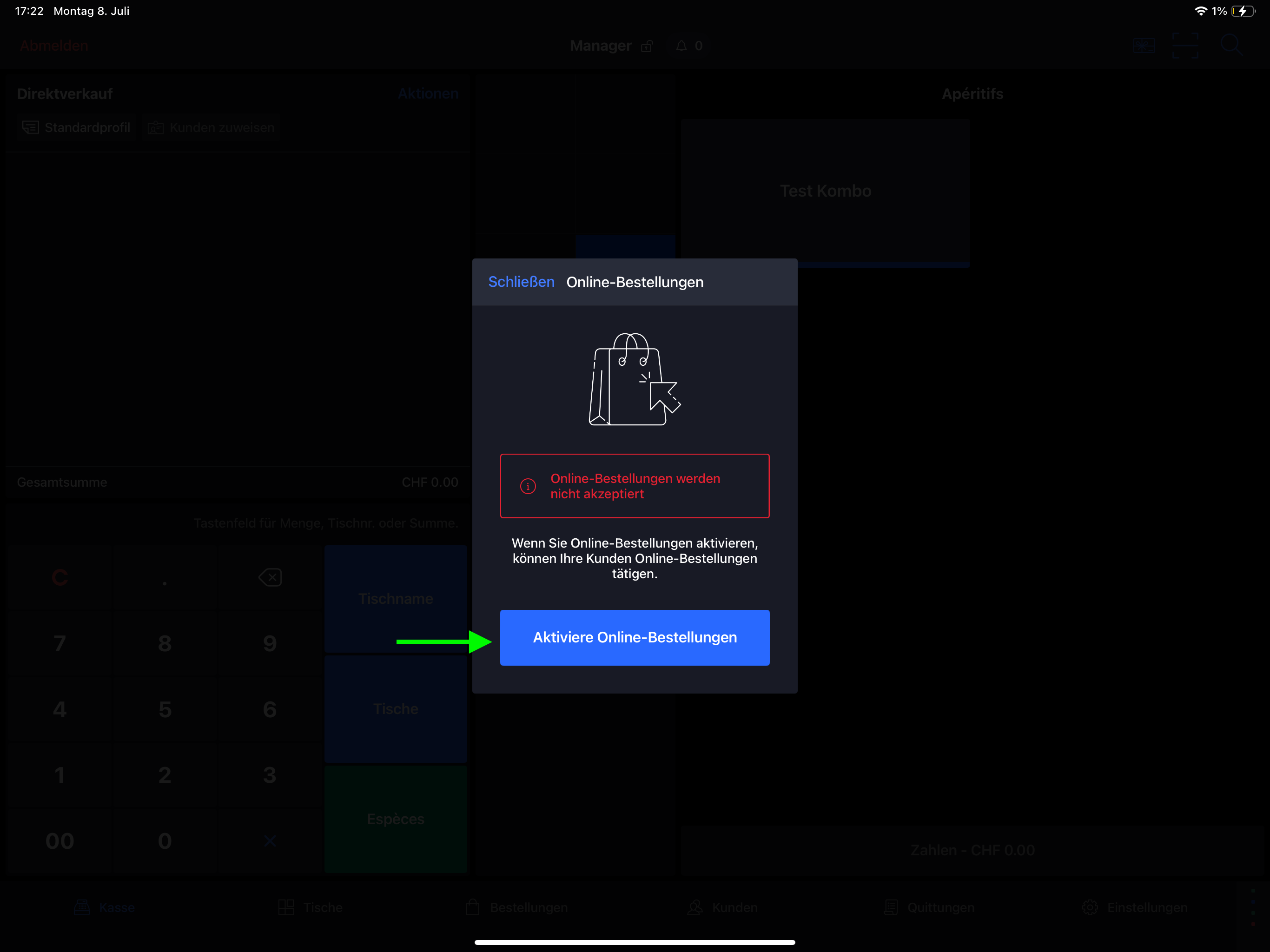Go to the Quittungen tab
The image size is (1270, 952).
[929, 907]
